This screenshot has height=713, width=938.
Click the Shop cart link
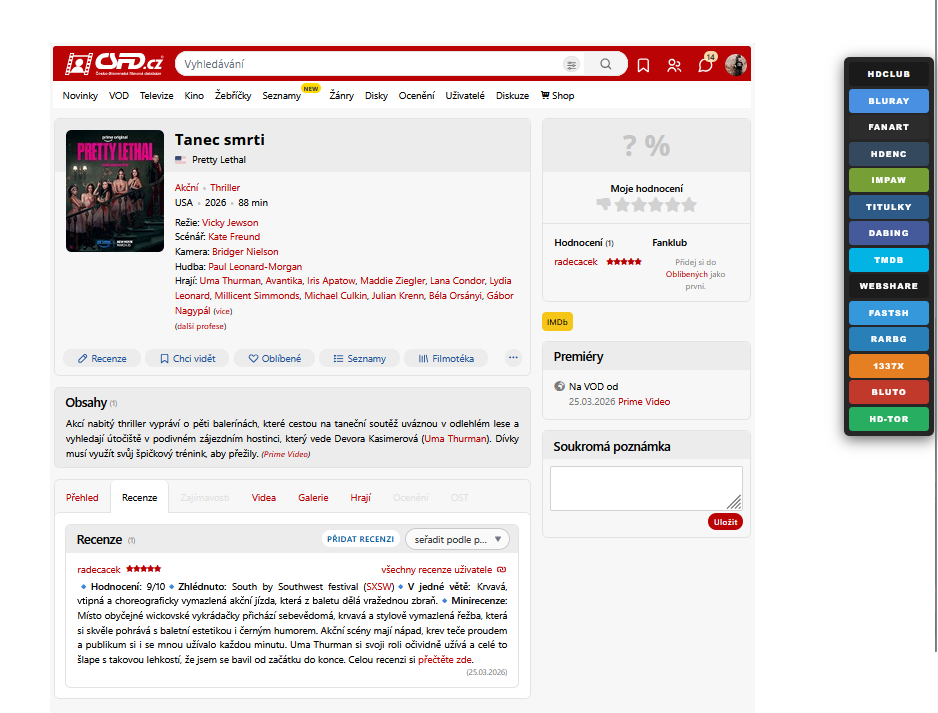coord(557,96)
